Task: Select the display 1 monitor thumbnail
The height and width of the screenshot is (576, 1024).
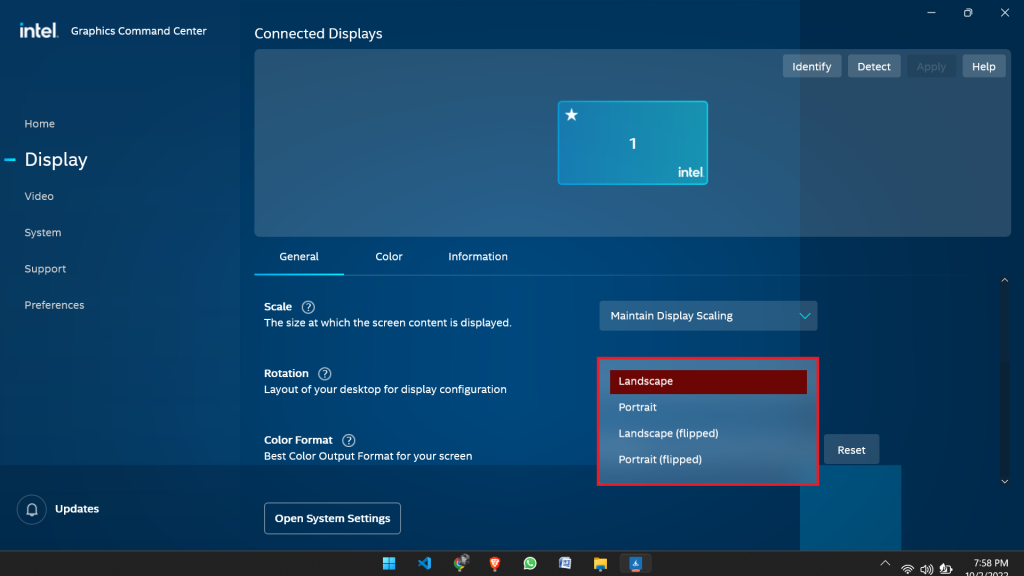Action: (x=633, y=143)
